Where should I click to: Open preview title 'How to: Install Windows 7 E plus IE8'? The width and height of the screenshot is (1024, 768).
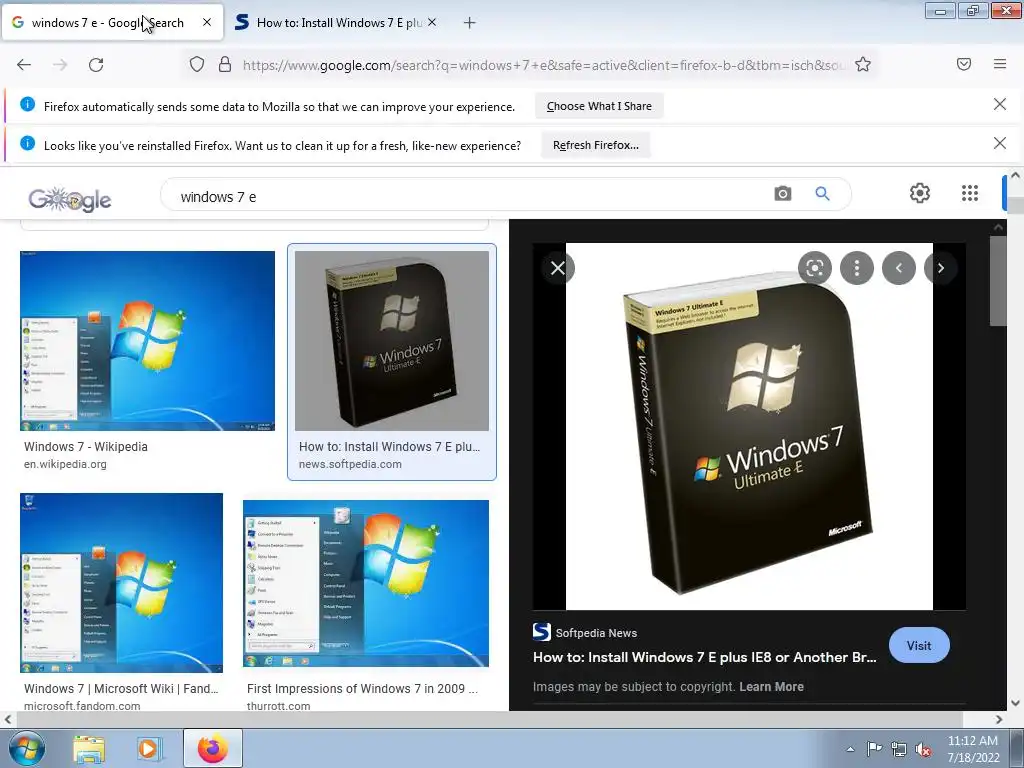pos(705,657)
